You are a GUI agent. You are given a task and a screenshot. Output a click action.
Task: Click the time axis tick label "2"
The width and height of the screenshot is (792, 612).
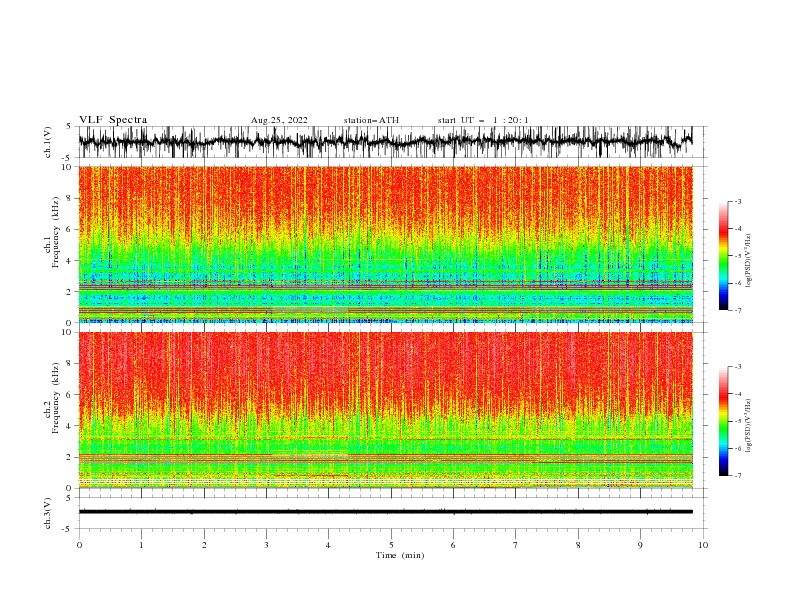(204, 545)
